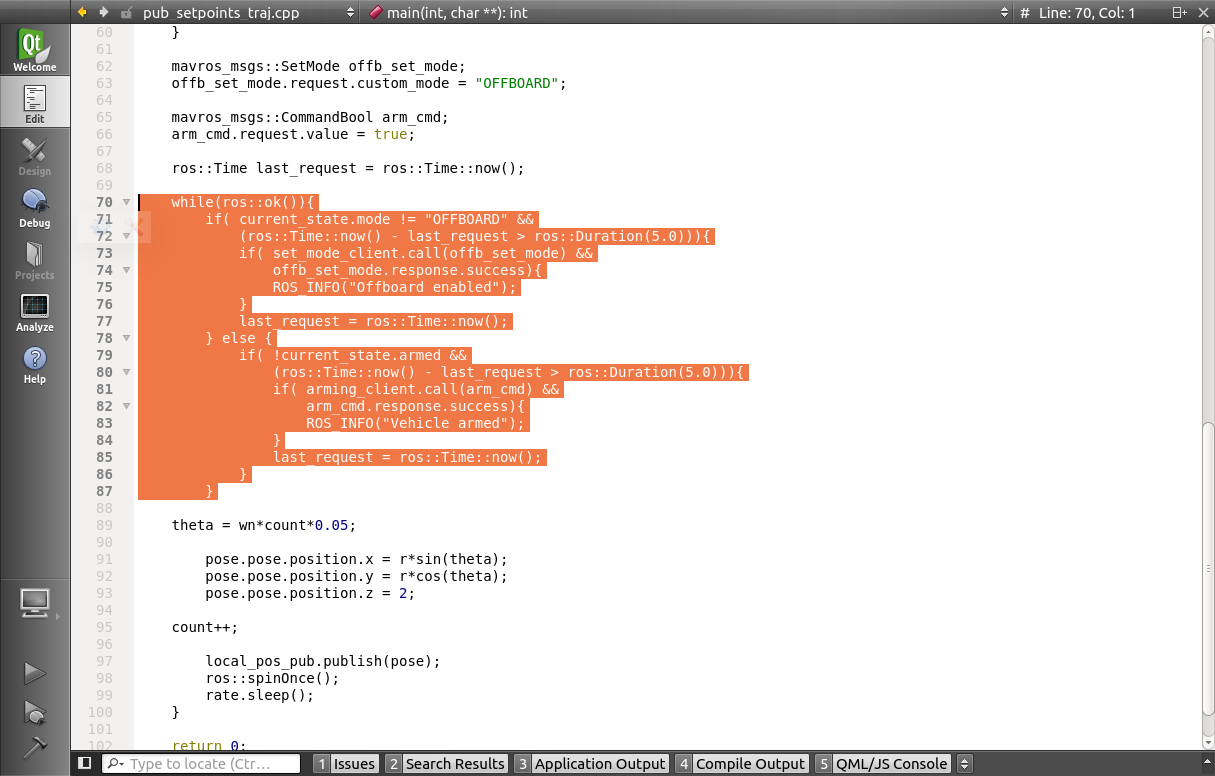This screenshot has height=776, width=1215.
Task: Build project with the hammer icon
Action: pyautogui.click(x=35, y=747)
